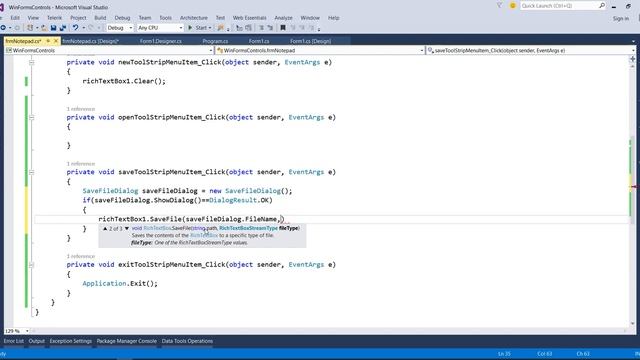Close the frmNotepad.cs tab

tap(56, 41)
